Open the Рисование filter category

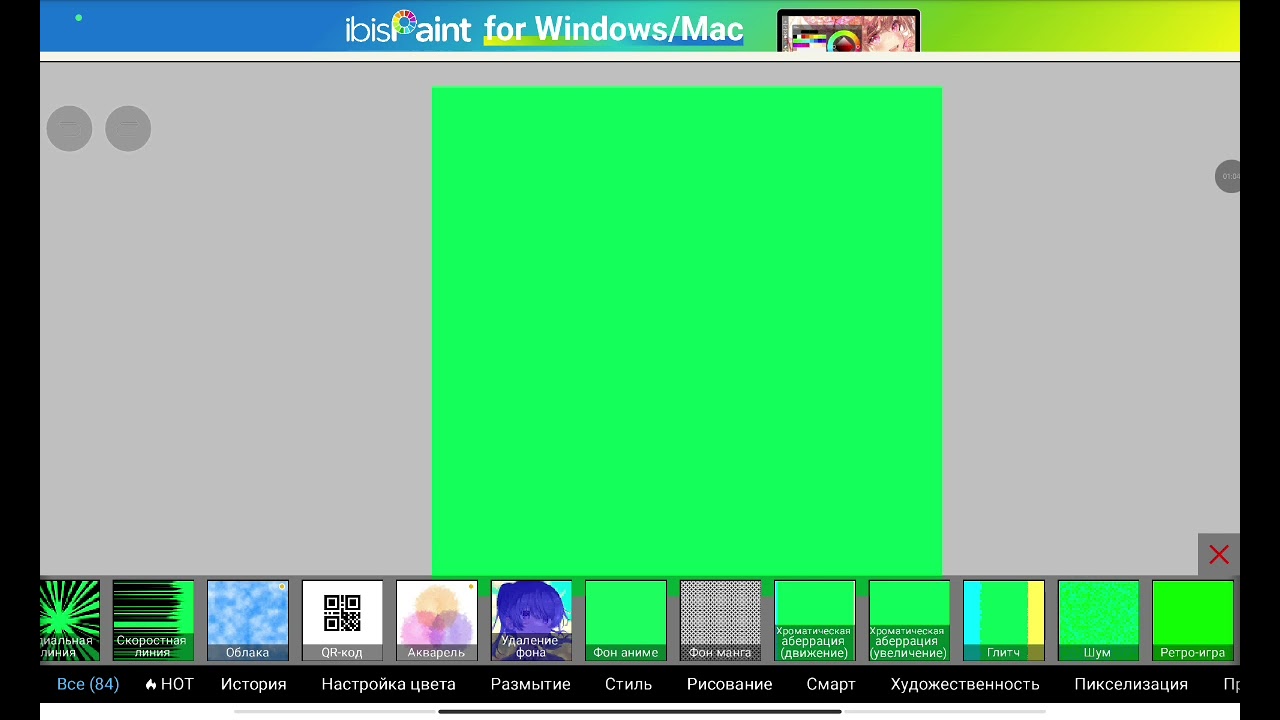point(729,684)
